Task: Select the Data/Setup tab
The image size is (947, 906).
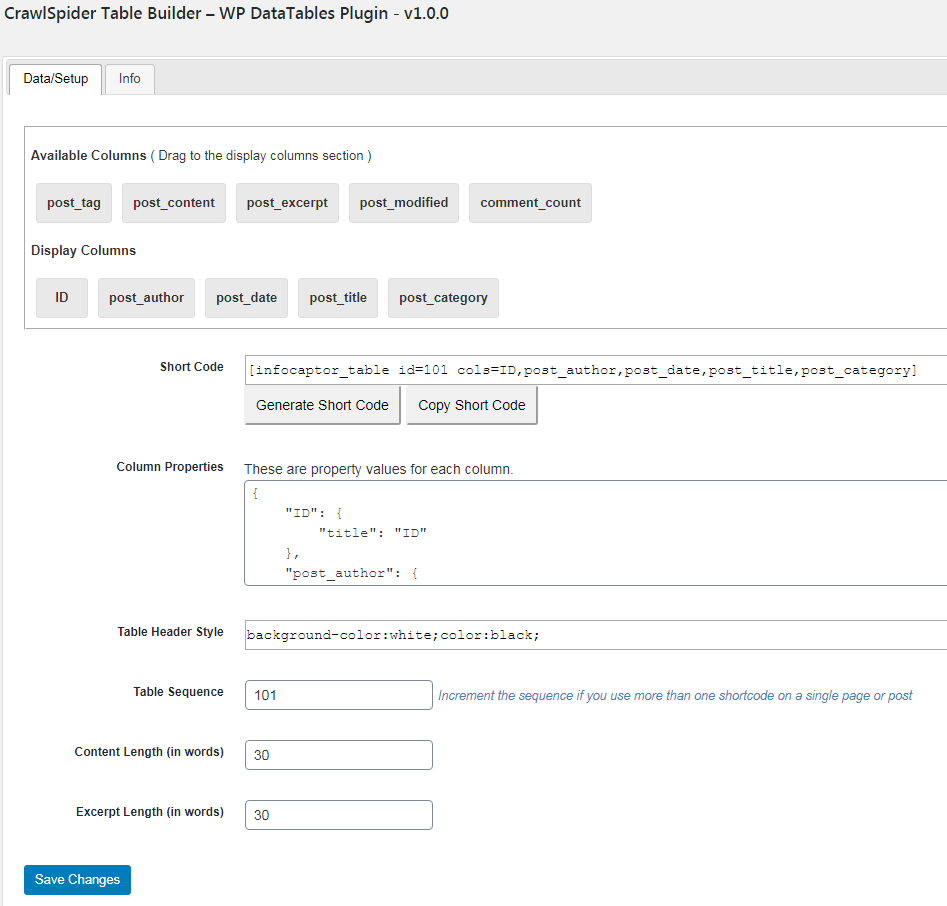Action: pos(55,78)
